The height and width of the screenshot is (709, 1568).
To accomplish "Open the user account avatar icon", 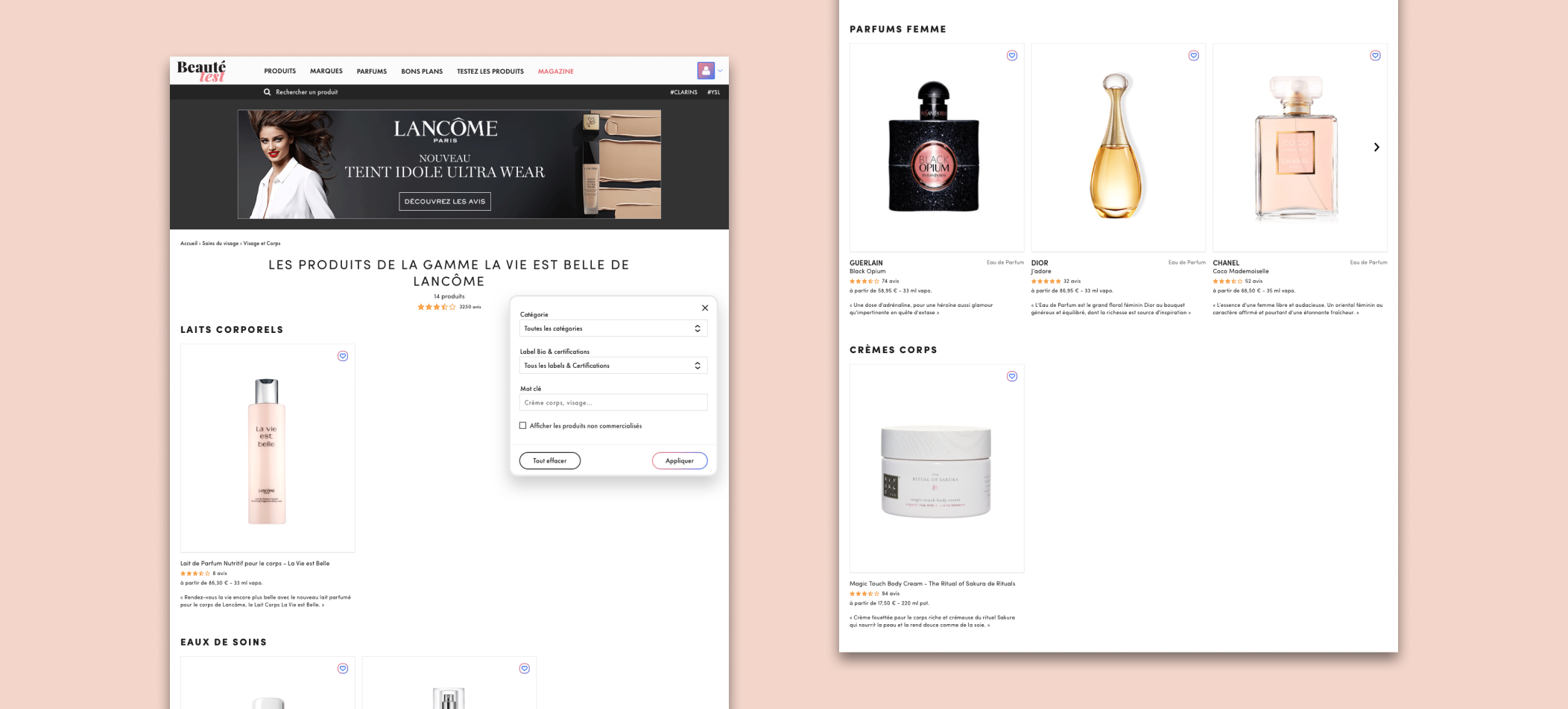I will [x=706, y=71].
